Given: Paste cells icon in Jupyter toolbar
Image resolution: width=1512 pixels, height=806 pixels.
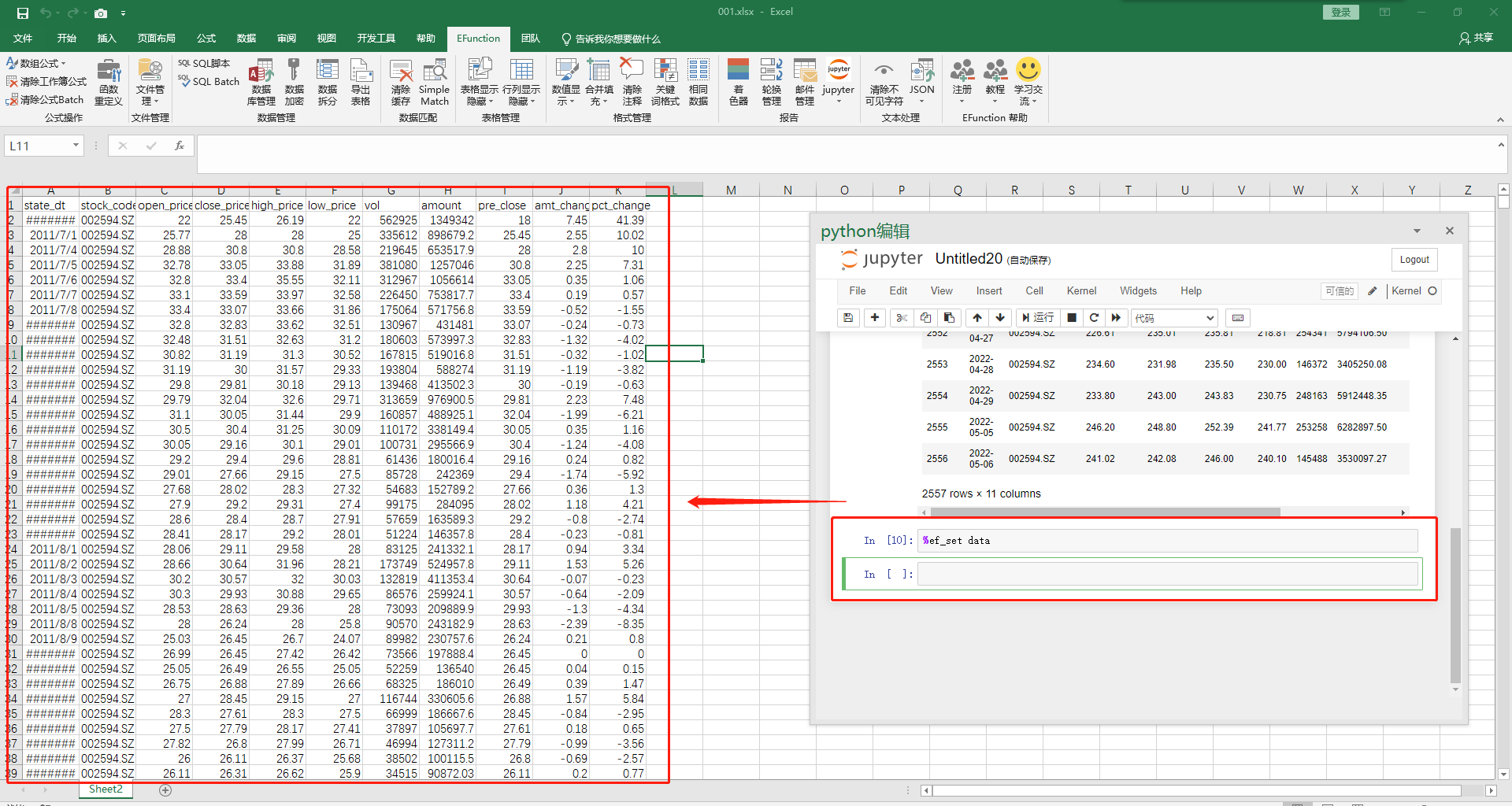Looking at the screenshot, I should [x=949, y=318].
